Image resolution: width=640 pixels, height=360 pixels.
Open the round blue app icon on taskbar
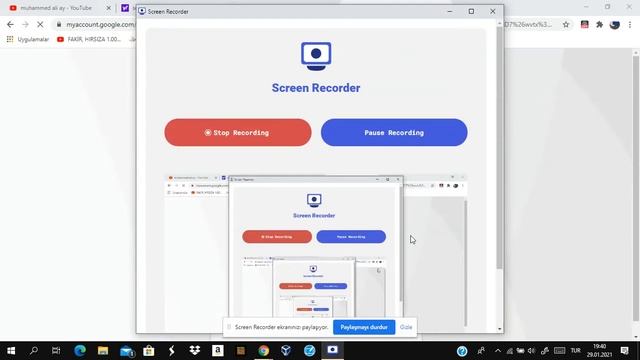click(309, 351)
